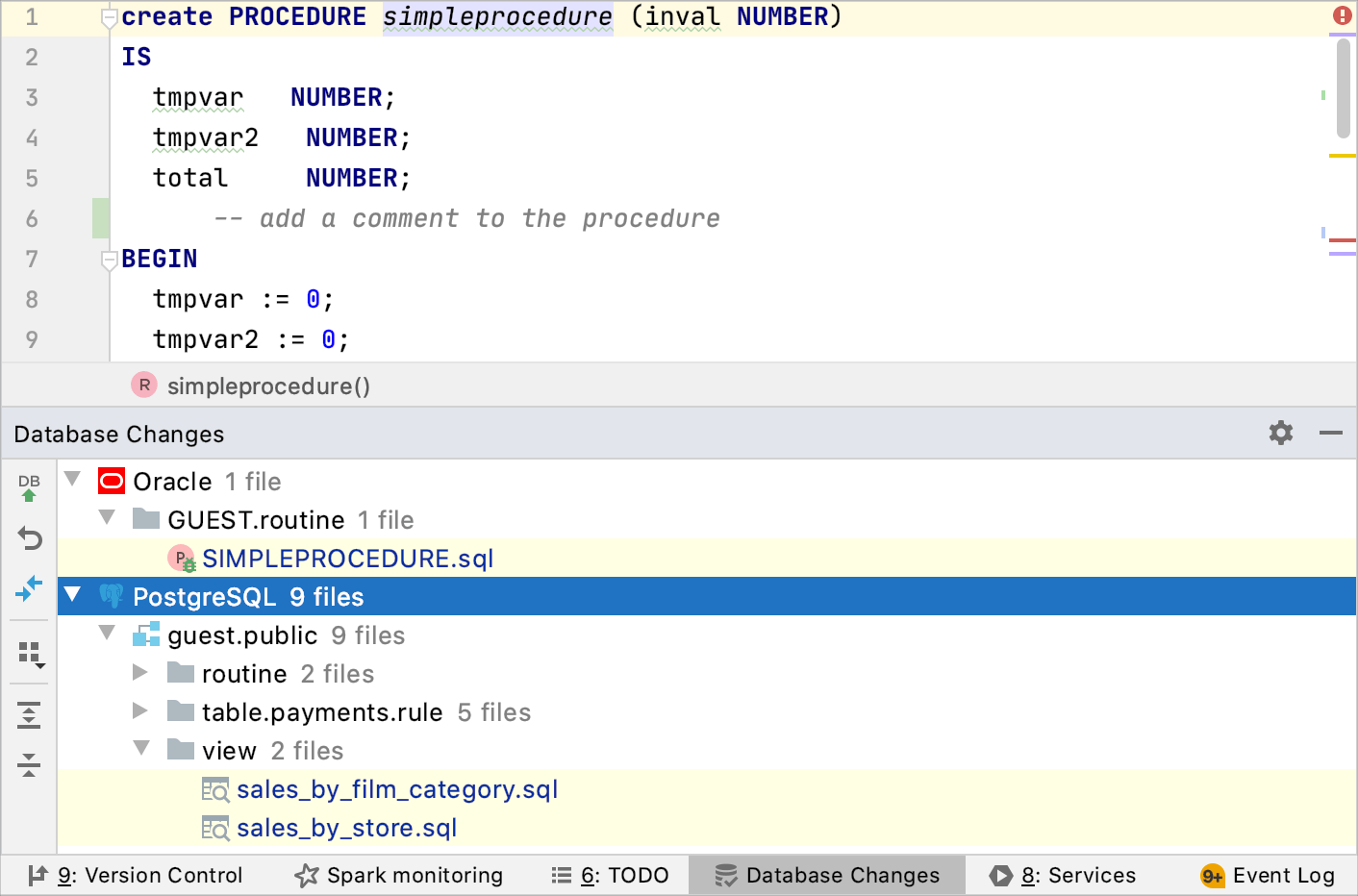Collapse the Oracle database node
Screen dimensions: 1358x896
pos(72,478)
